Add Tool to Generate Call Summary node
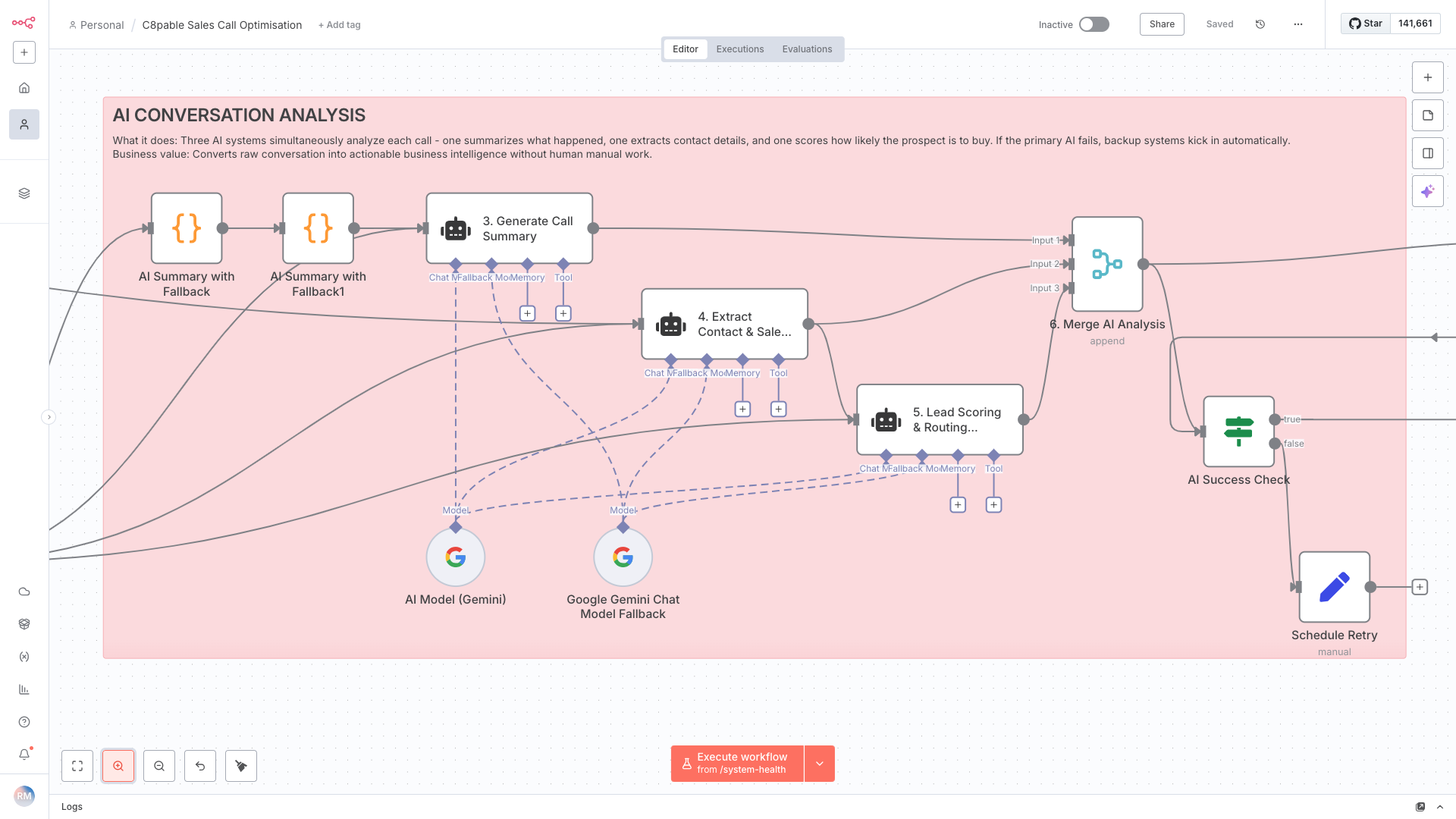Screen dimensions: 1456x819 pyautogui.click(x=563, y=313)
